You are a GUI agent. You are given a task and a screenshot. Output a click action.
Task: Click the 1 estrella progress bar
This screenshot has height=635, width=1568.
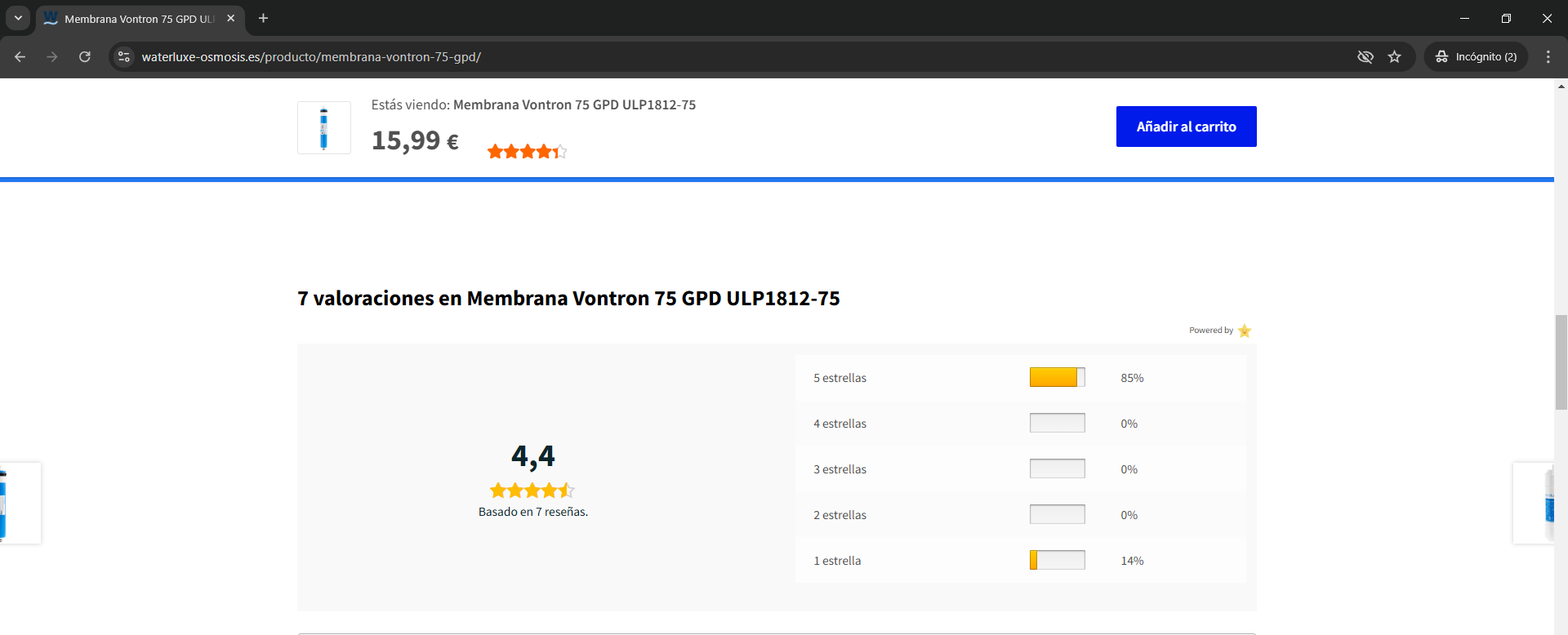click(x=1058, y=560)
